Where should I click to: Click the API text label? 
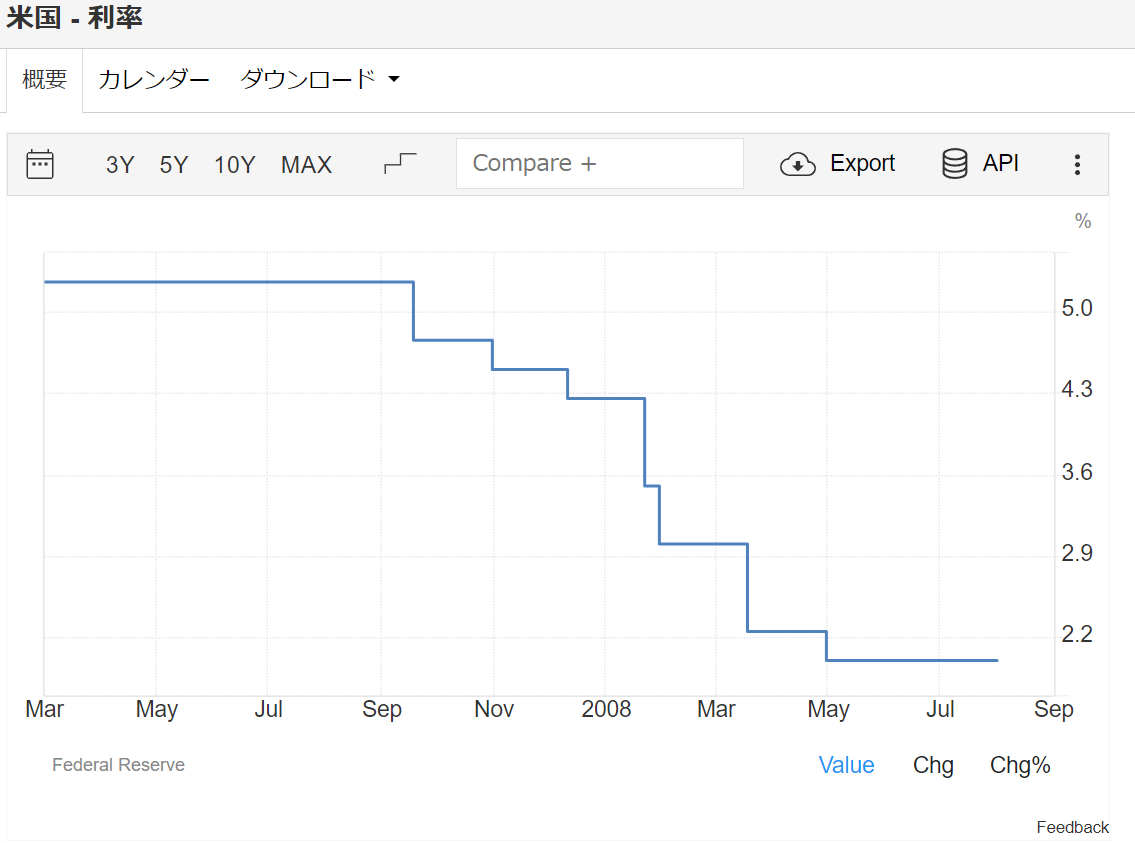click(1001, 164)
